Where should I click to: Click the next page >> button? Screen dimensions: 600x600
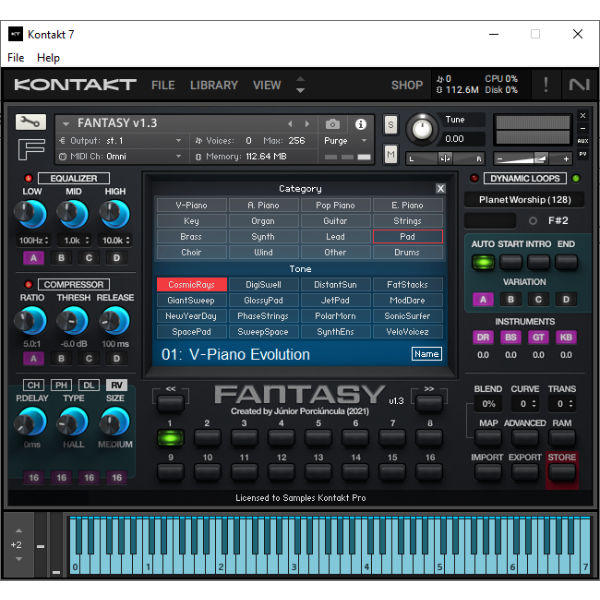429,403
